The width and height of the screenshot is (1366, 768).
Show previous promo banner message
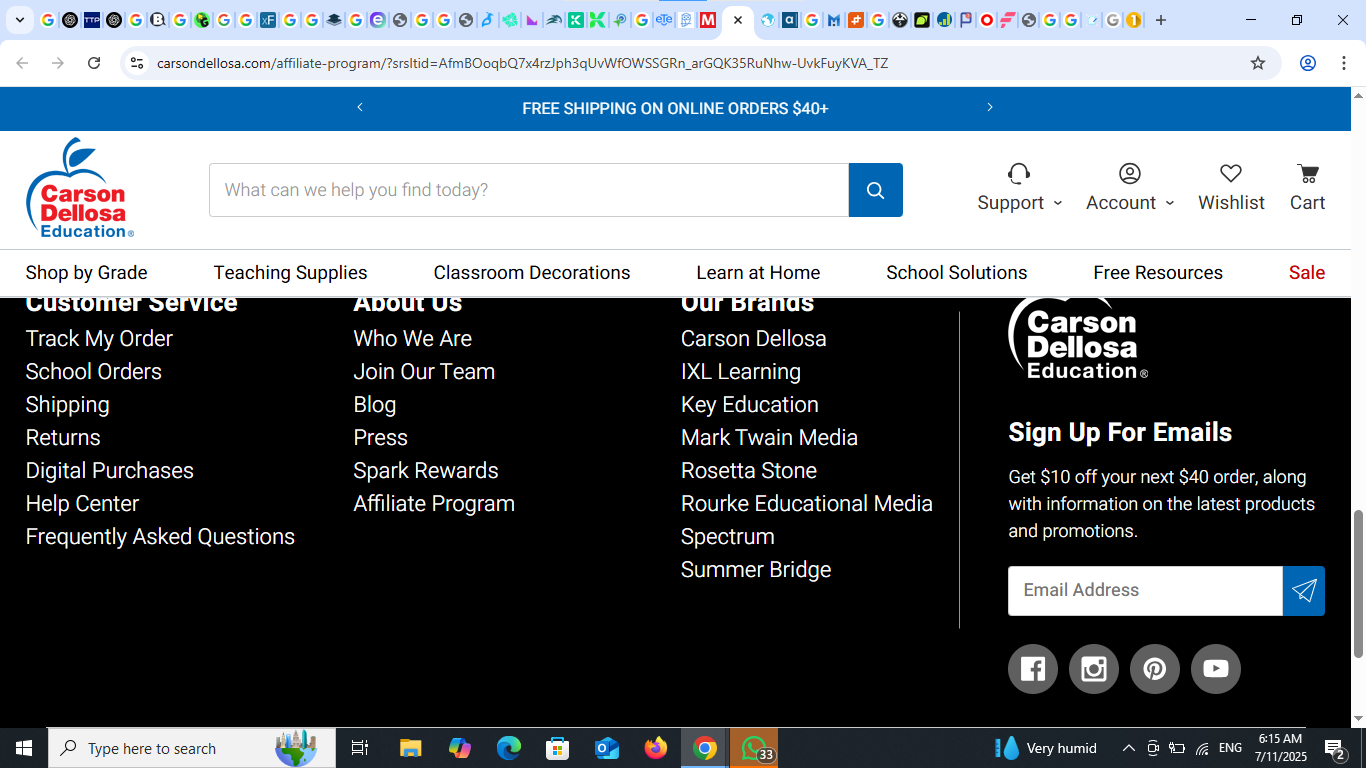tap(360, 108)
